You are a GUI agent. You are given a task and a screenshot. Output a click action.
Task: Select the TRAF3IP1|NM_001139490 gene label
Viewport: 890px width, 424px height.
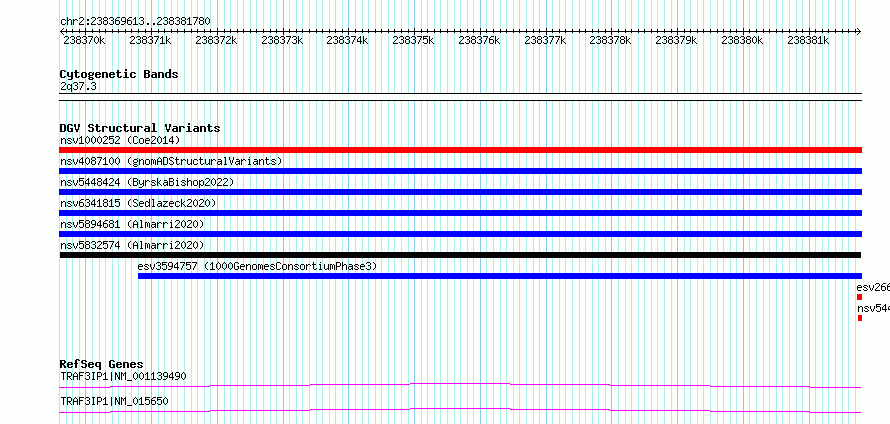coord(123,376)
